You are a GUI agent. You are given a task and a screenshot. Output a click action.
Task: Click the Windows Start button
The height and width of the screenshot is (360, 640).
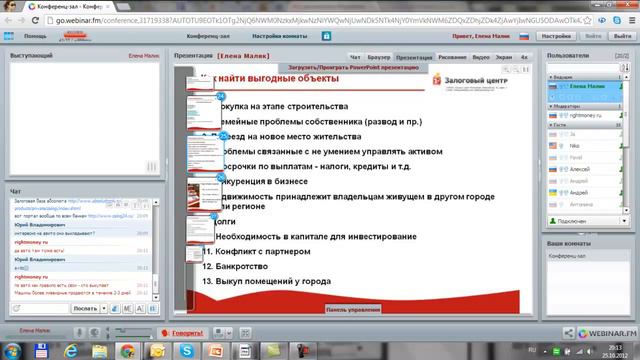tap(12, 351)
